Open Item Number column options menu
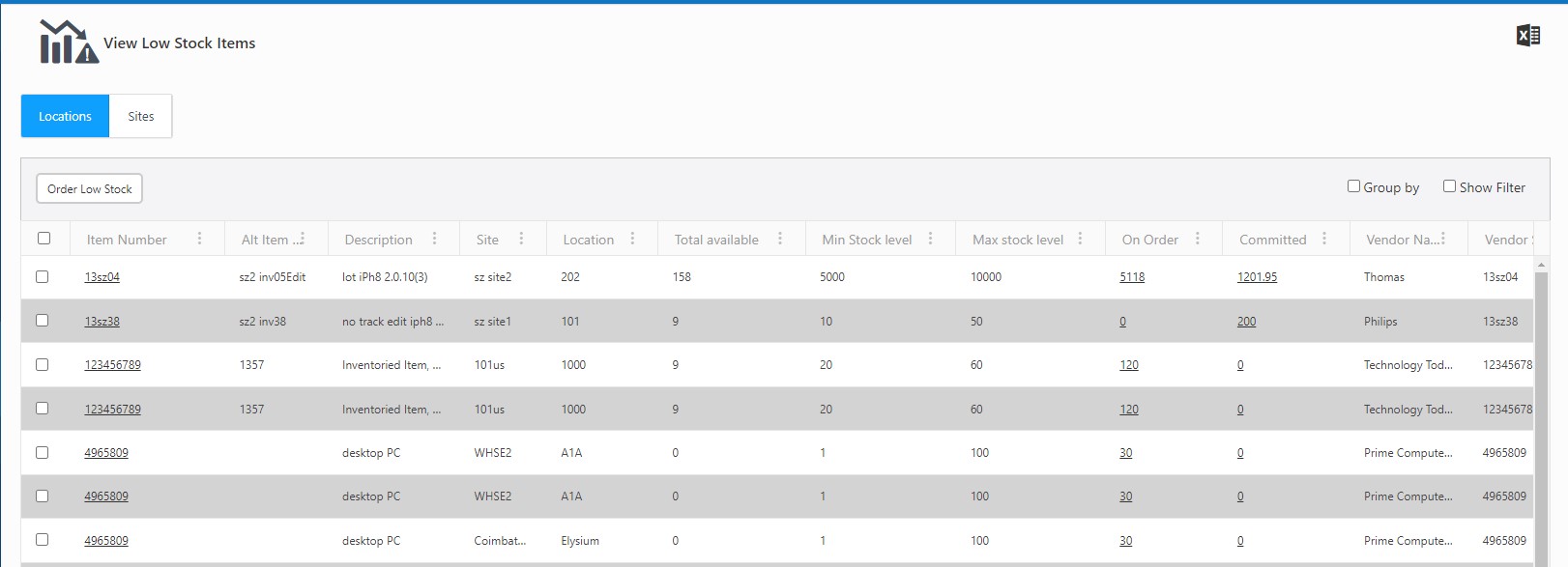Image resolution: width=1568 pixels, height=567 pixels. coord(199,239)
